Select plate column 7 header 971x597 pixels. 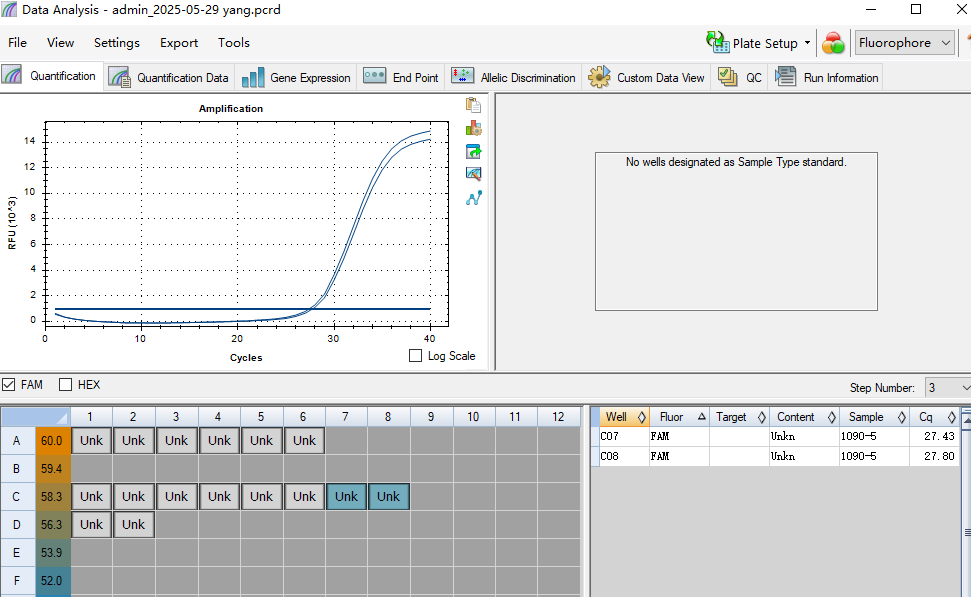pyautogui.click(x=346, y=417)
